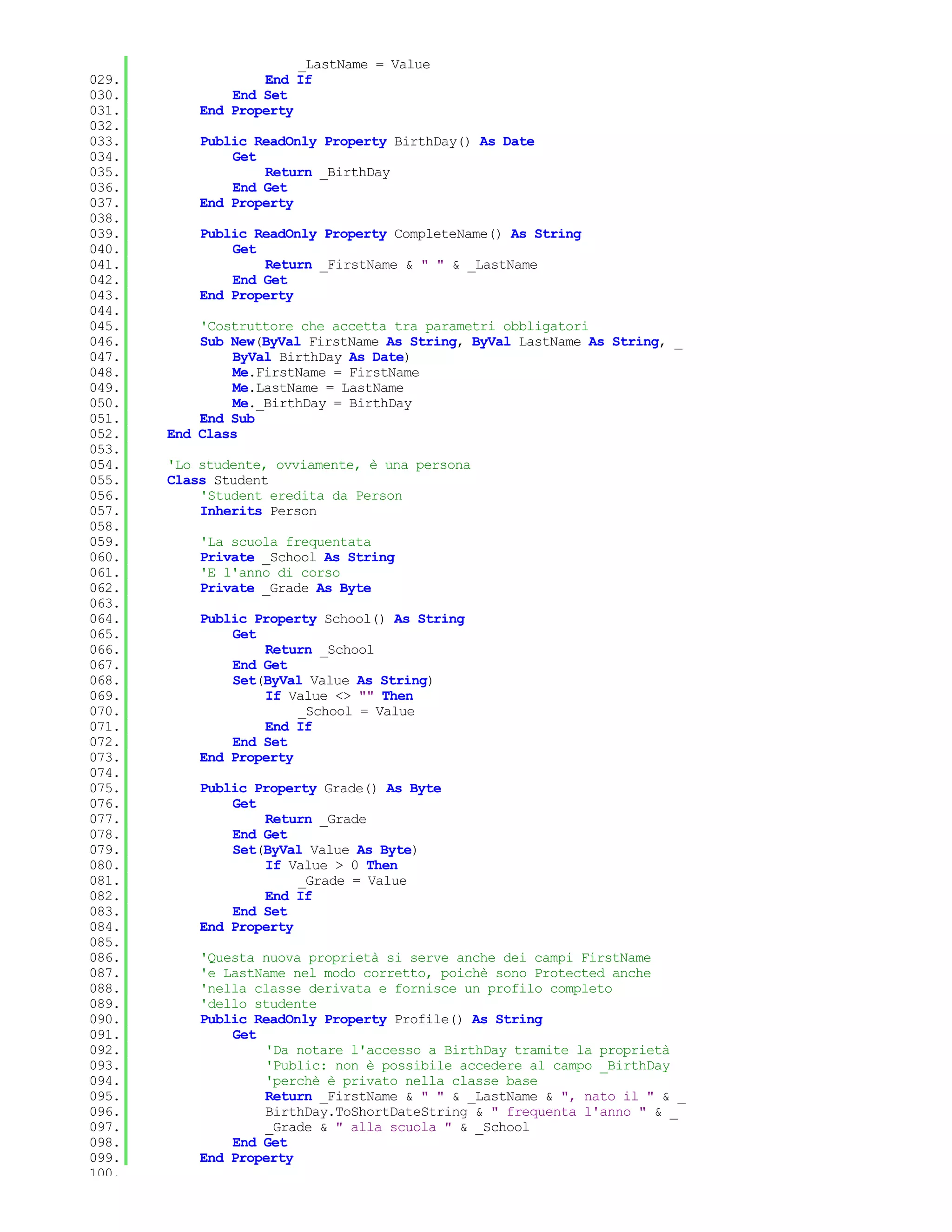Click the 'Private _Grade As Byte' field
This screenshot has width=952, height=1232.
click(x=285, y=589)
